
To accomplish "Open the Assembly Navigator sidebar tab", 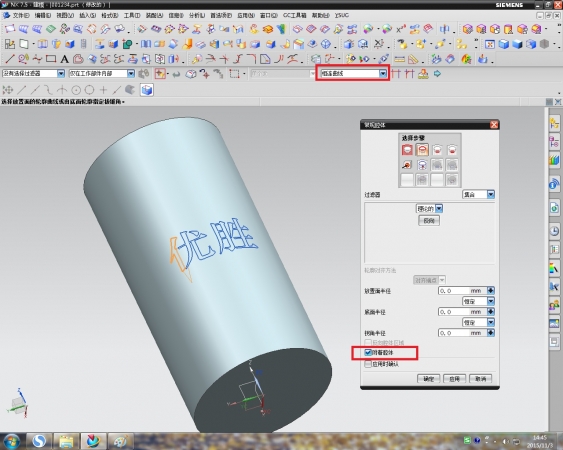I will coord(554,123).
